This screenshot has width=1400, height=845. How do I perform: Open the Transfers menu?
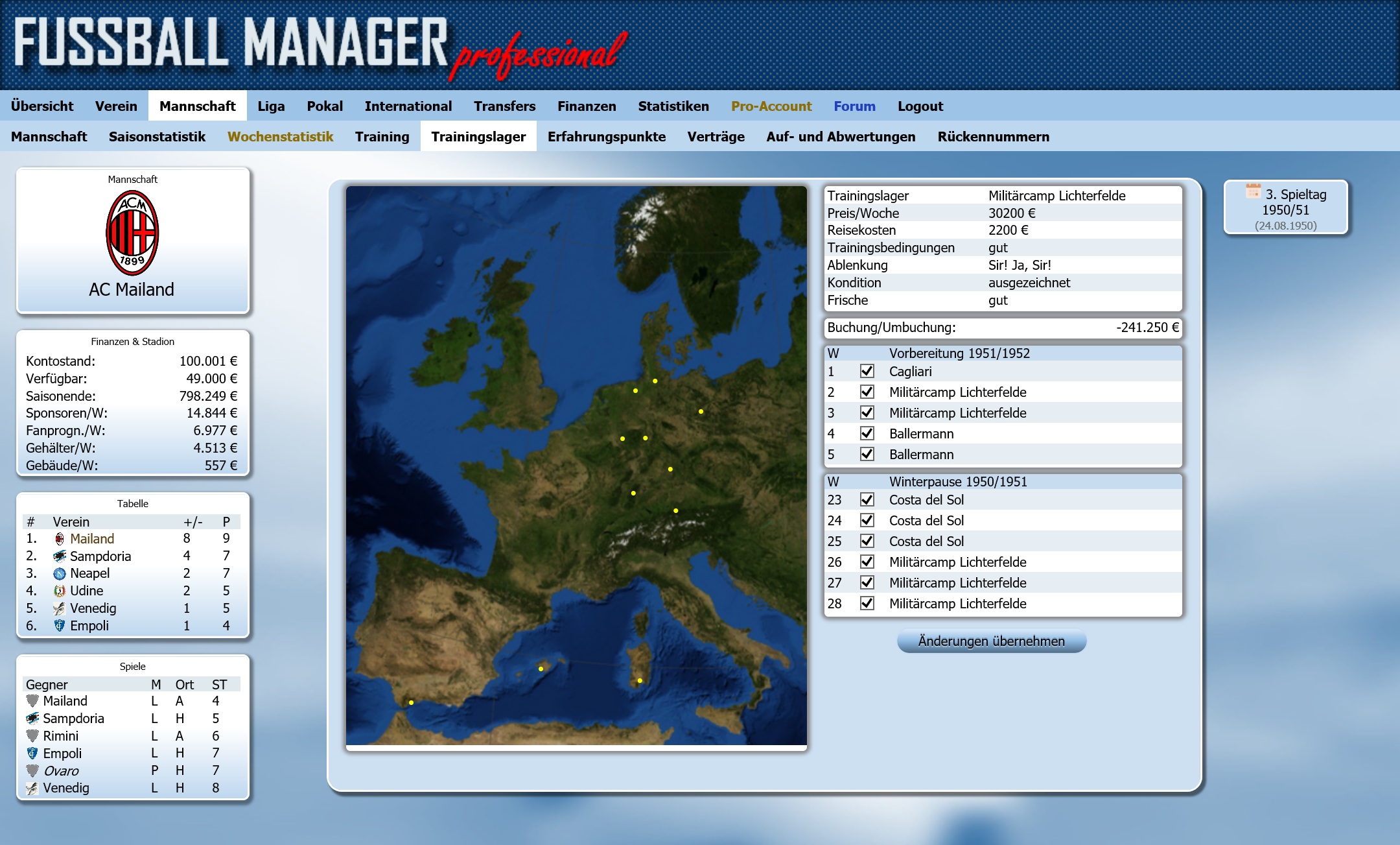point(504,106)
